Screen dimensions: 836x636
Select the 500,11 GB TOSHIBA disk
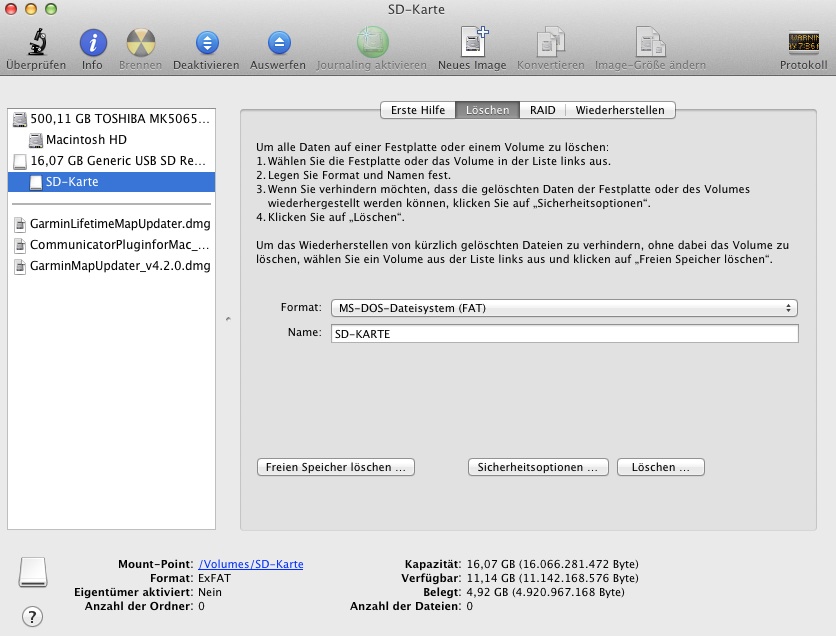click(x=111, y=118)
